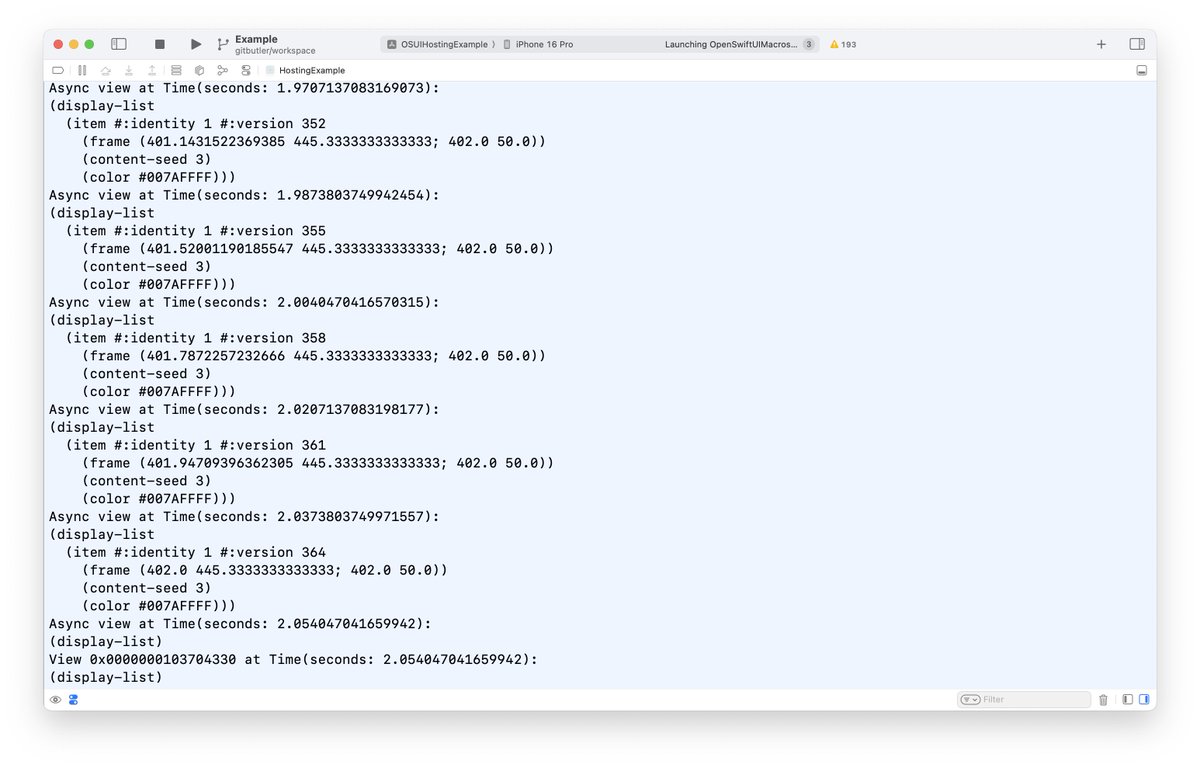Toggle the navigator sidebar

[119, 44]
